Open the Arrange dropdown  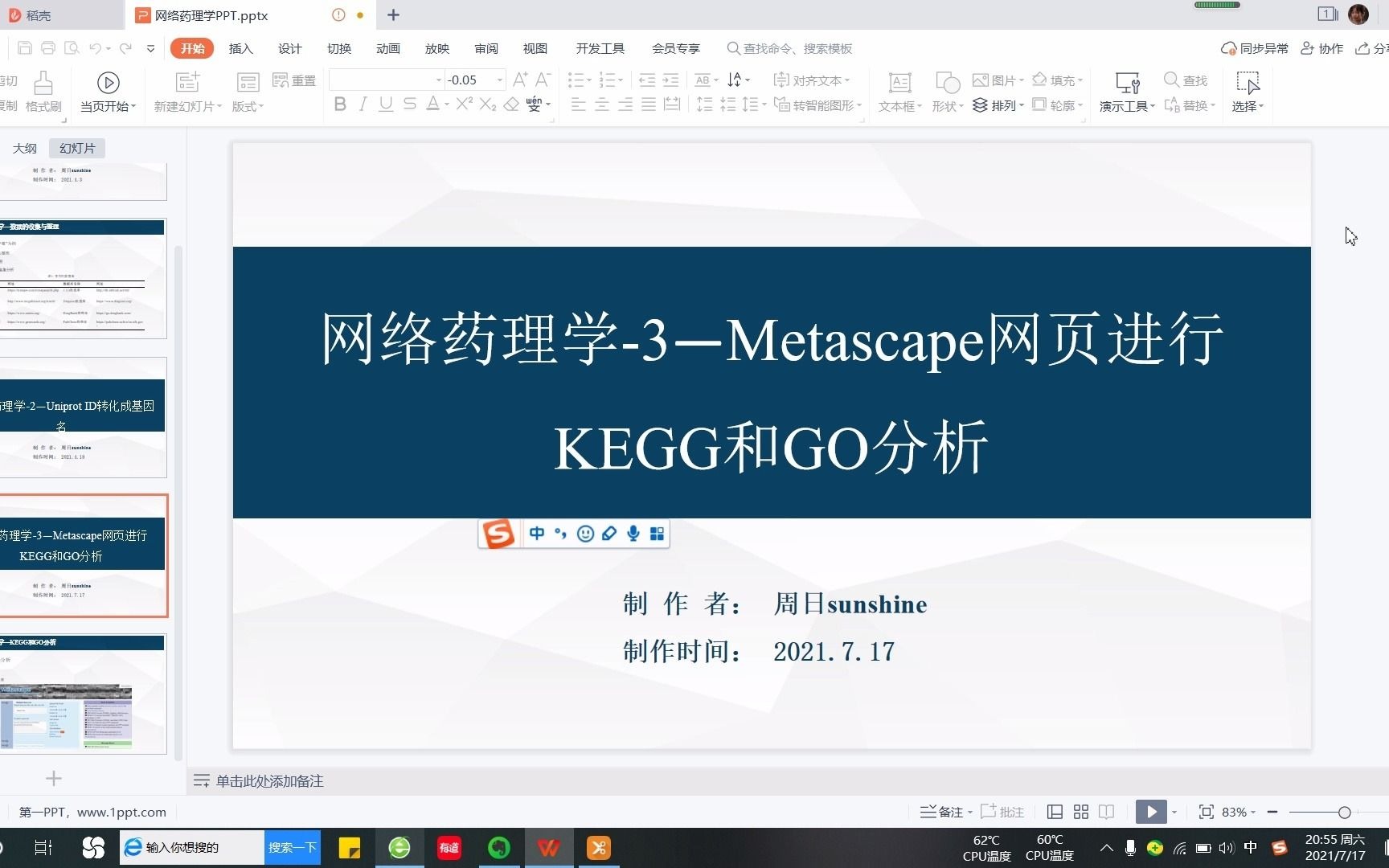click(998, 105)
